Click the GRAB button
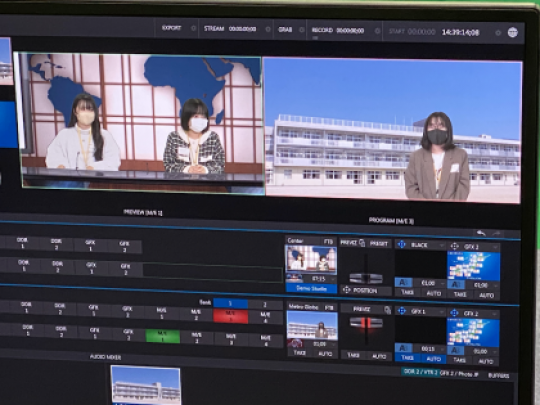540x405 pixels. (285, 30)
